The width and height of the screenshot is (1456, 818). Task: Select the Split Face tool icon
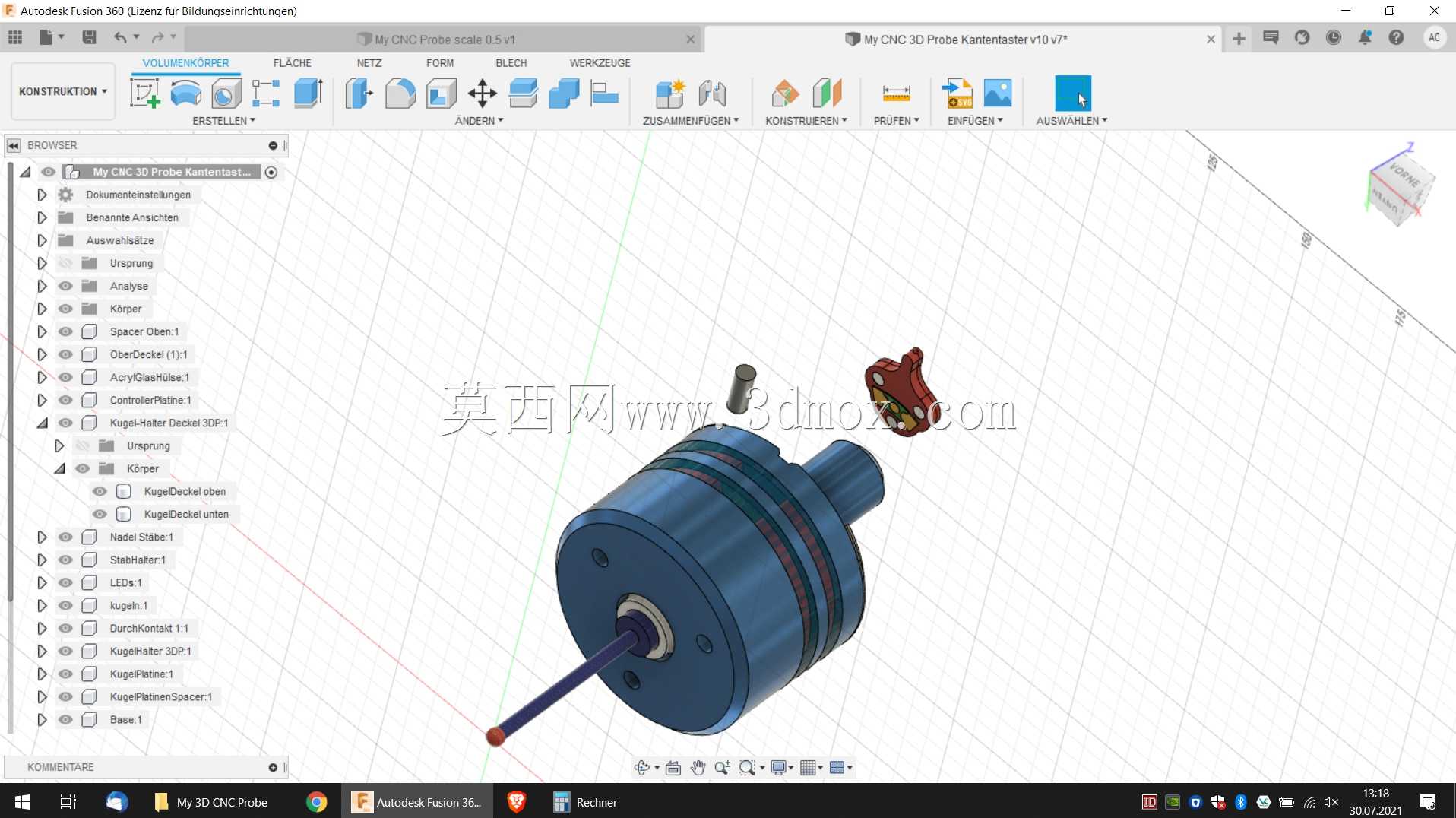pos(524,94)
